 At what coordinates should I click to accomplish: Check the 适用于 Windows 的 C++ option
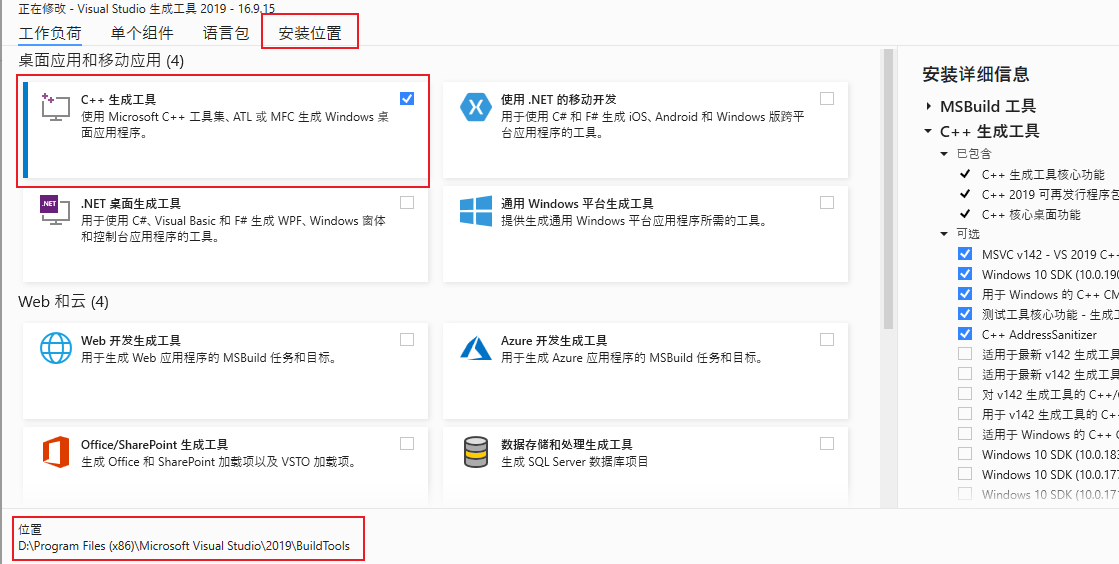[965, 433]
